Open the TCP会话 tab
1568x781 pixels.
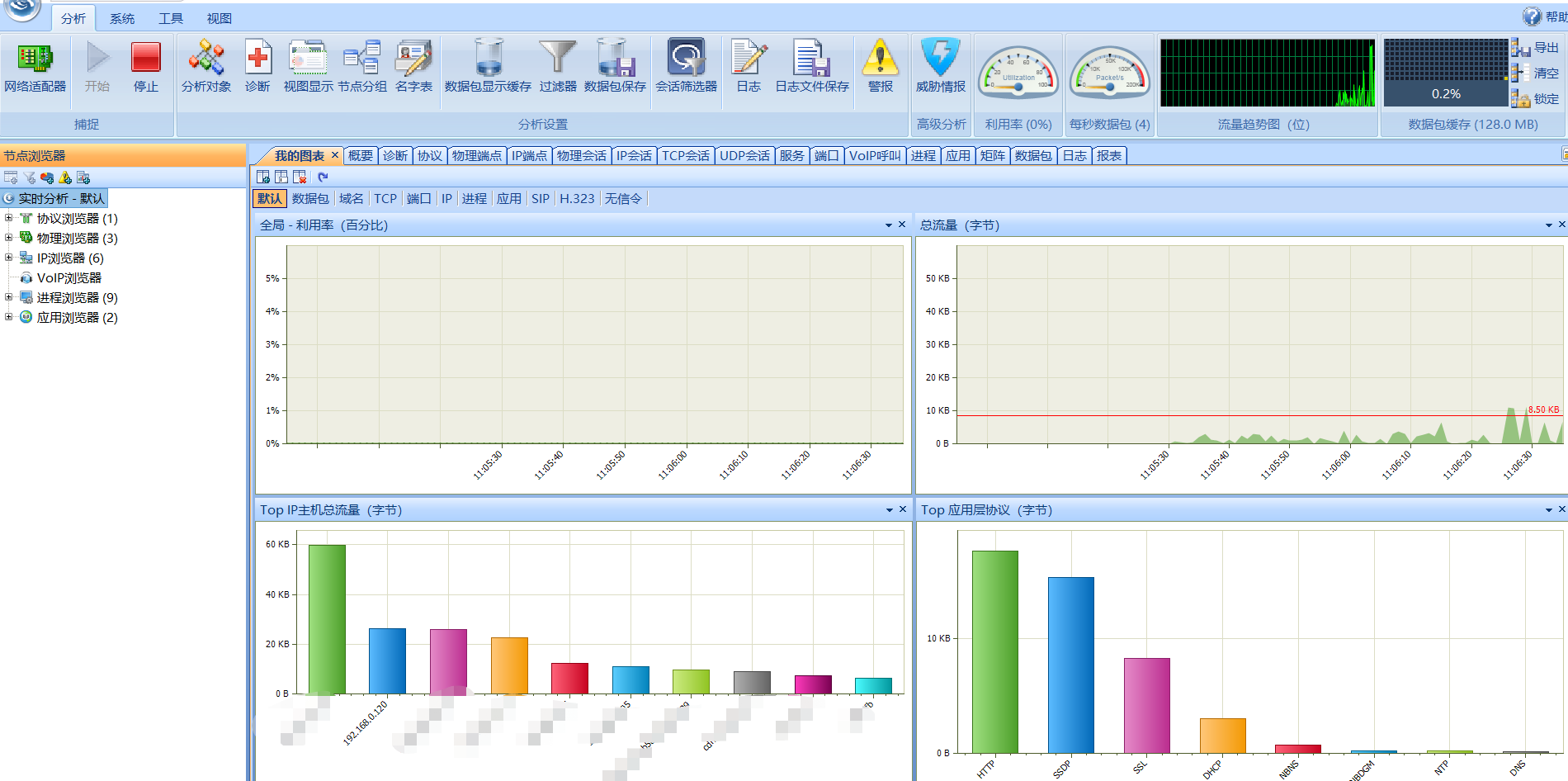pyautogui.click(x=685, y=155)
